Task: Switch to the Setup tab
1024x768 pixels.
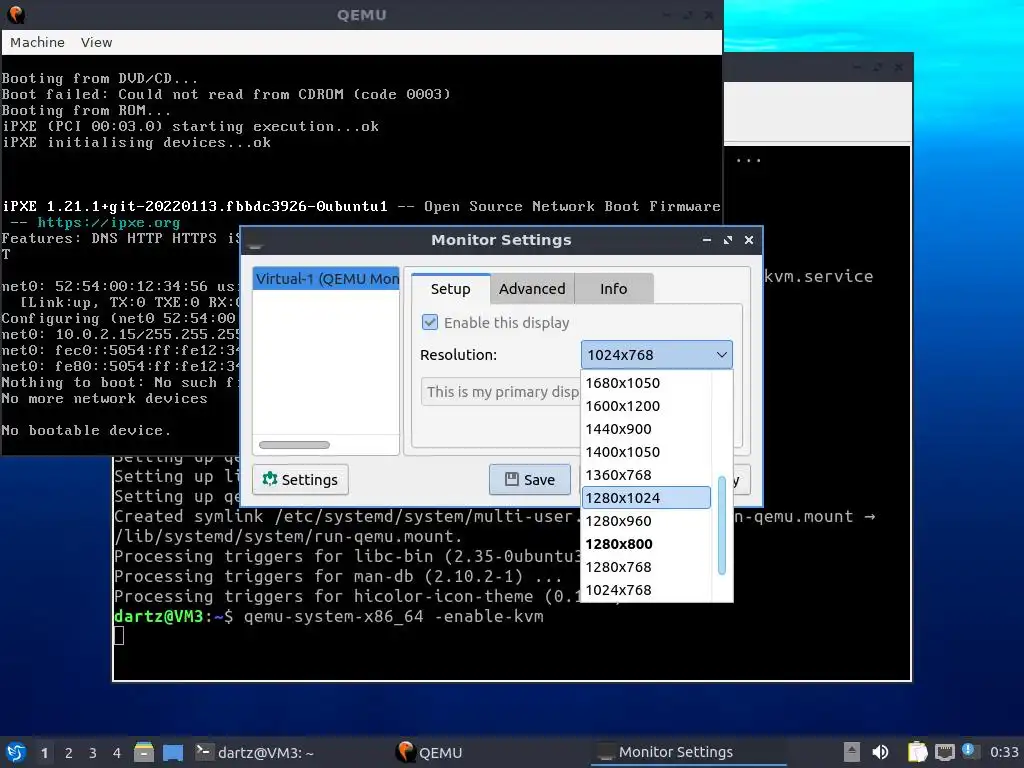Action: [450, 289]
